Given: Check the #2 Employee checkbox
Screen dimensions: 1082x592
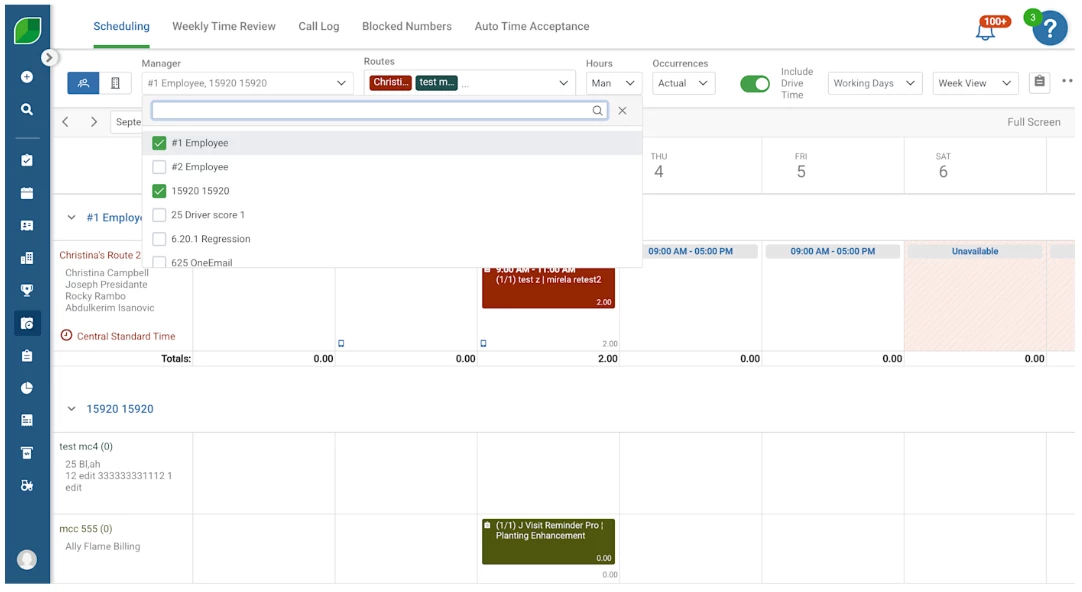Looking at the screenshot, I should click(159, 167).
